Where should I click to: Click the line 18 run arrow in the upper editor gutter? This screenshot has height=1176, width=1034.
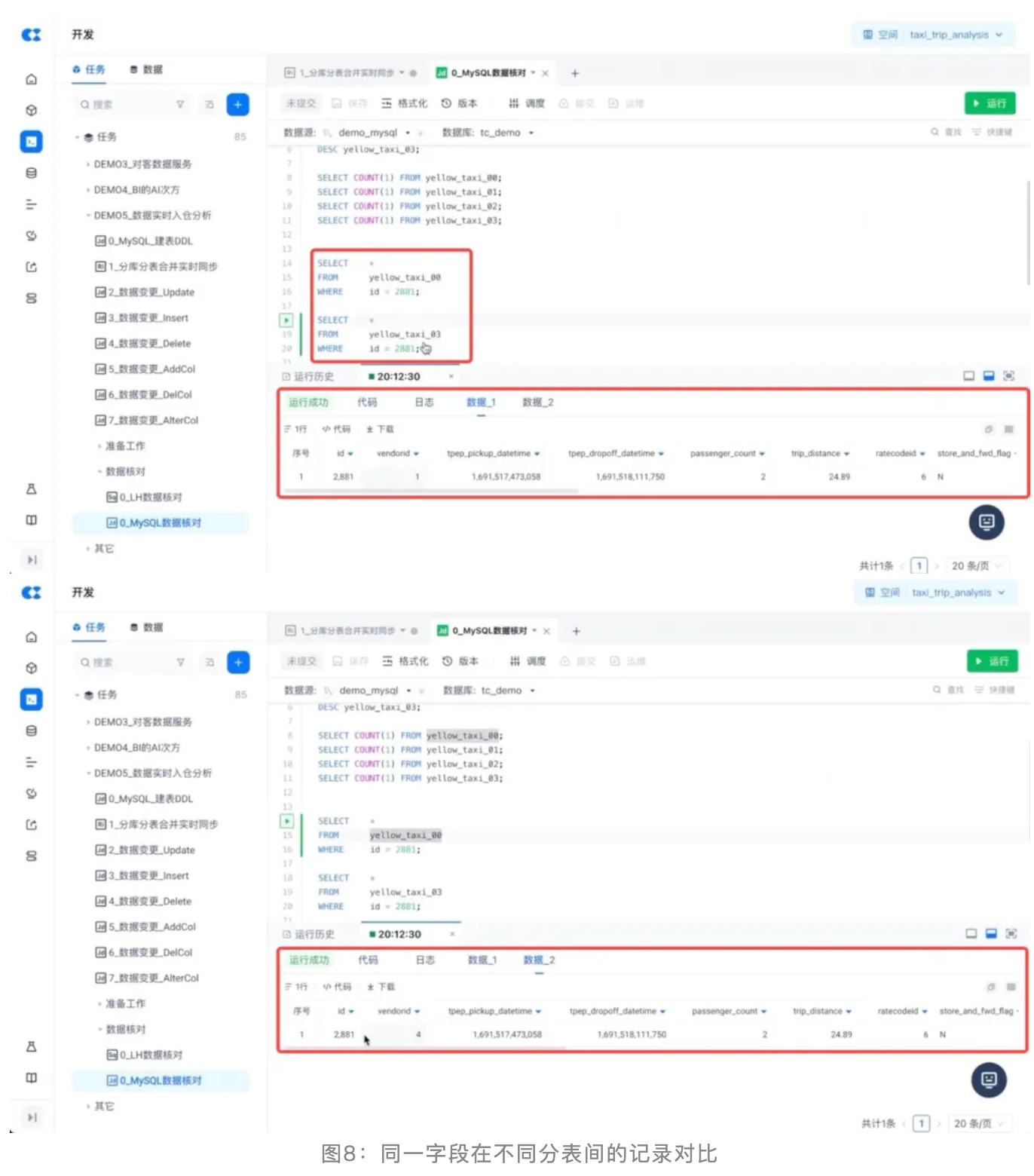tap(286, 320)
